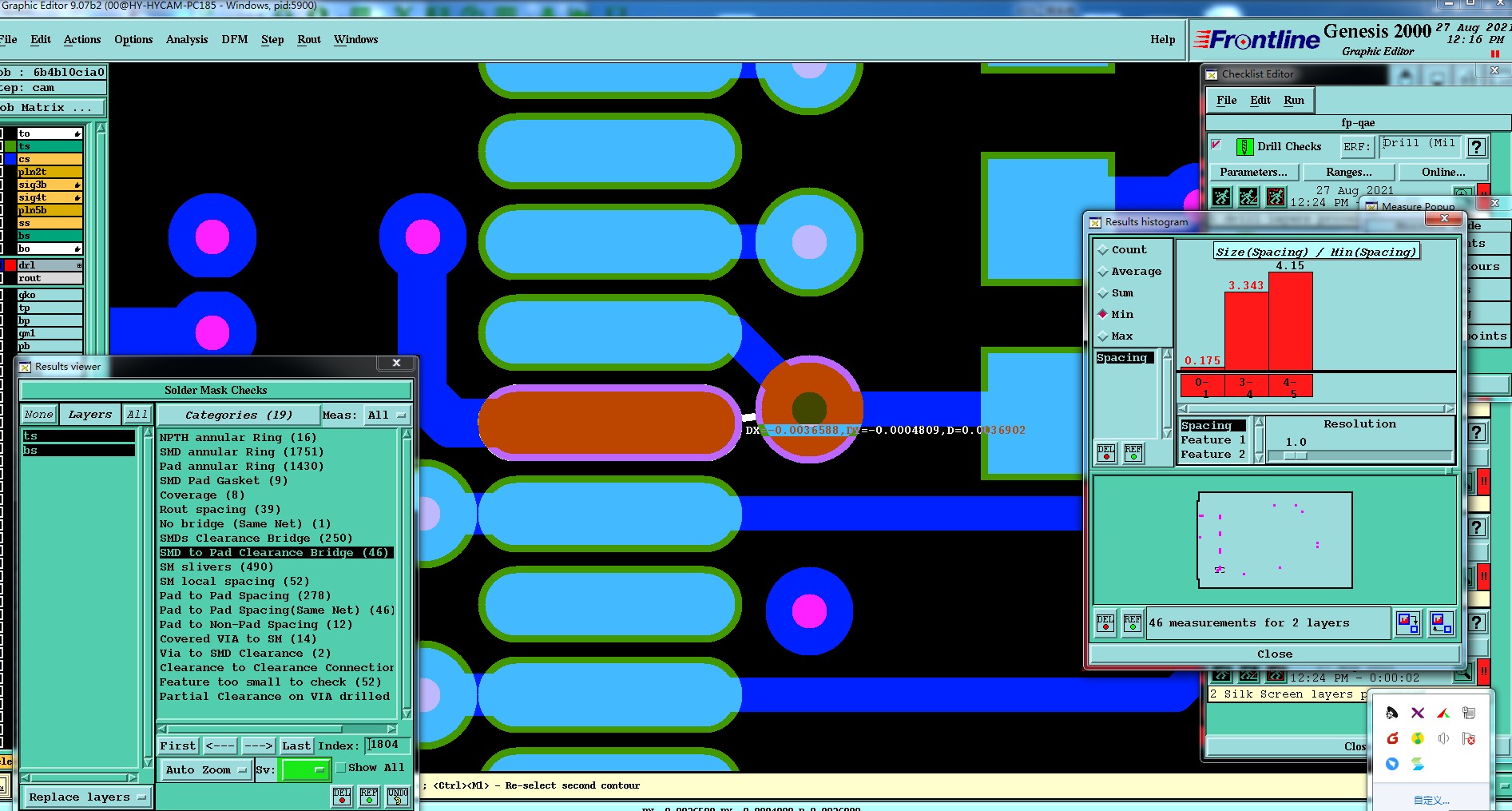Click question mark icon beside Resolution panel
This screenshot has width=1512, height=811.
1478,432
